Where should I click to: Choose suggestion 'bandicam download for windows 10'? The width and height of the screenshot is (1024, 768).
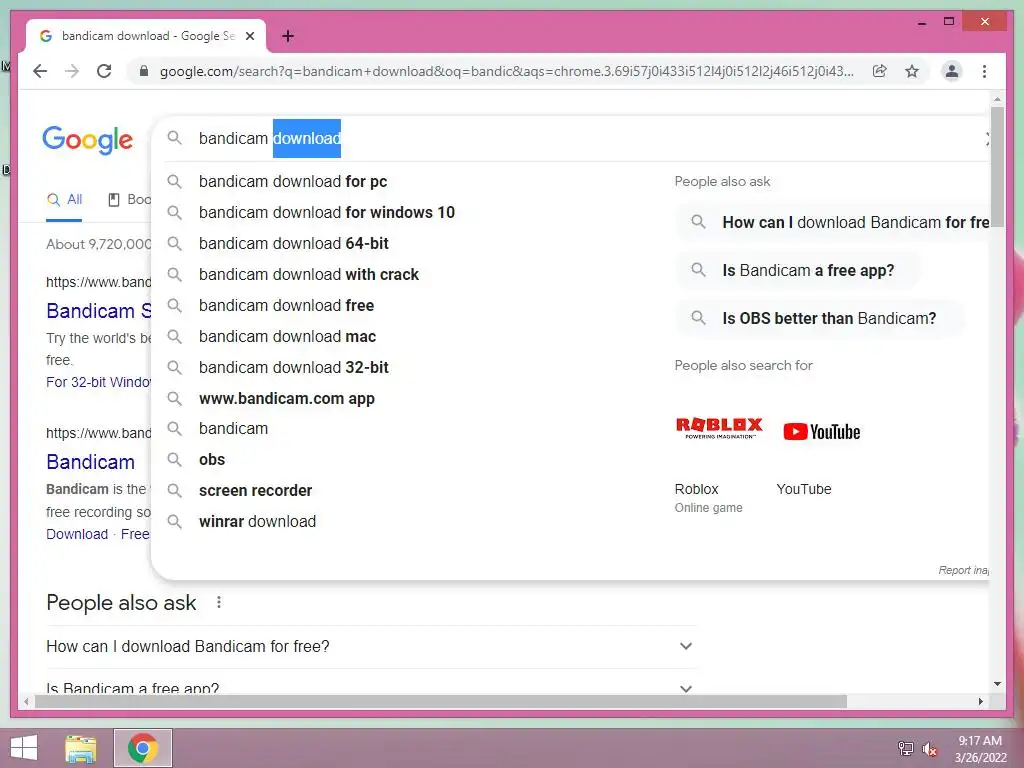coord(327,213)
